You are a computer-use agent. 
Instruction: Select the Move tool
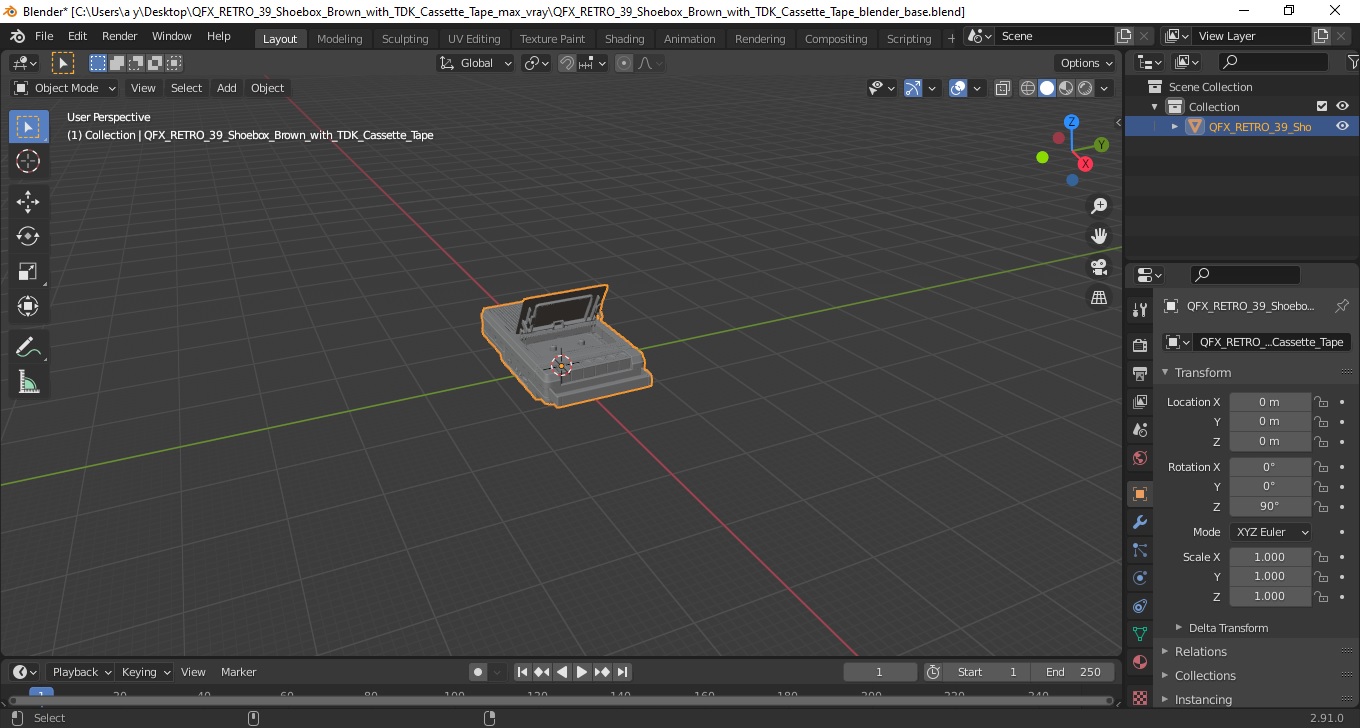click(x=28, y=202)
